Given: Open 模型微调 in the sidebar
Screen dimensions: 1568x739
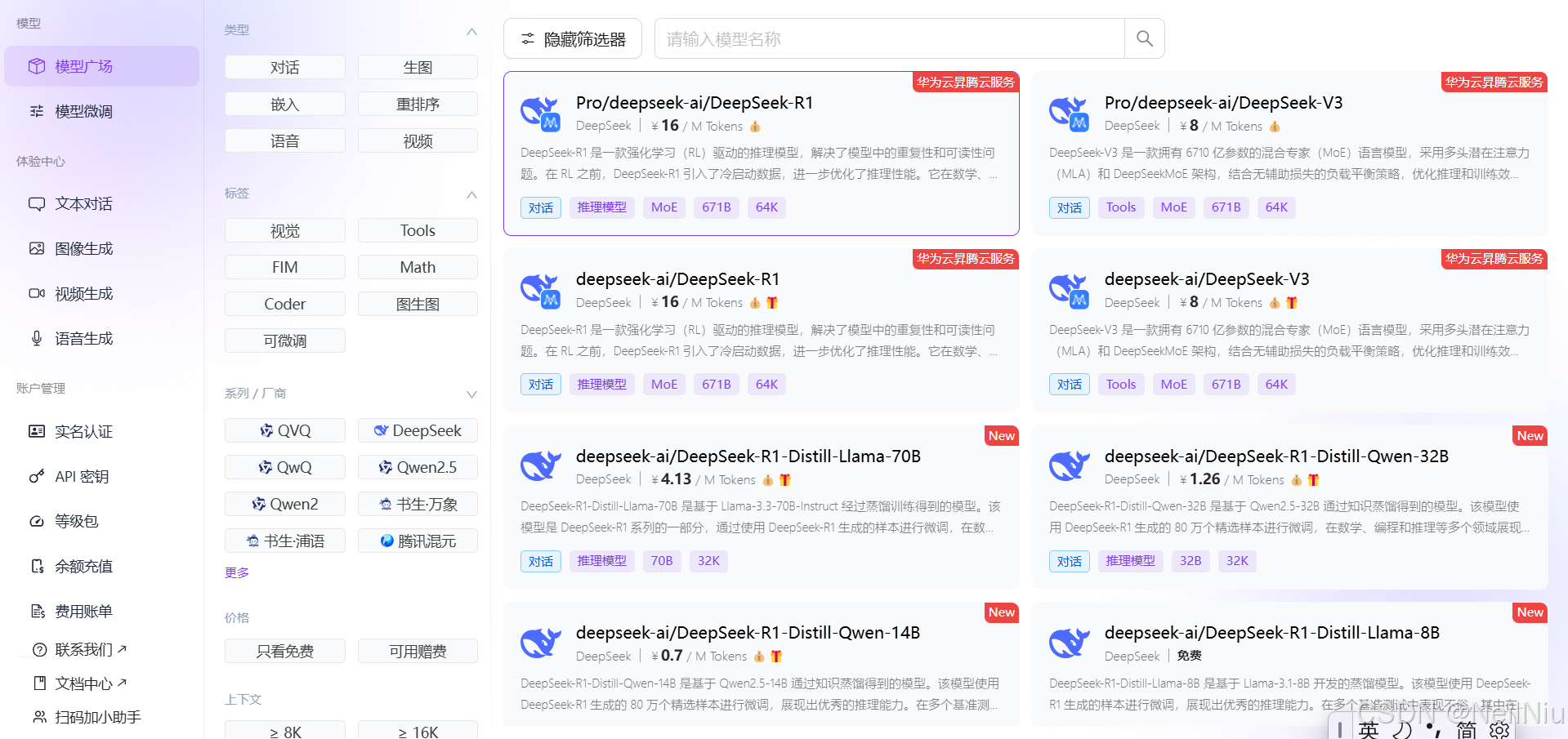Looking at the screenshot, I should (101, 111).
